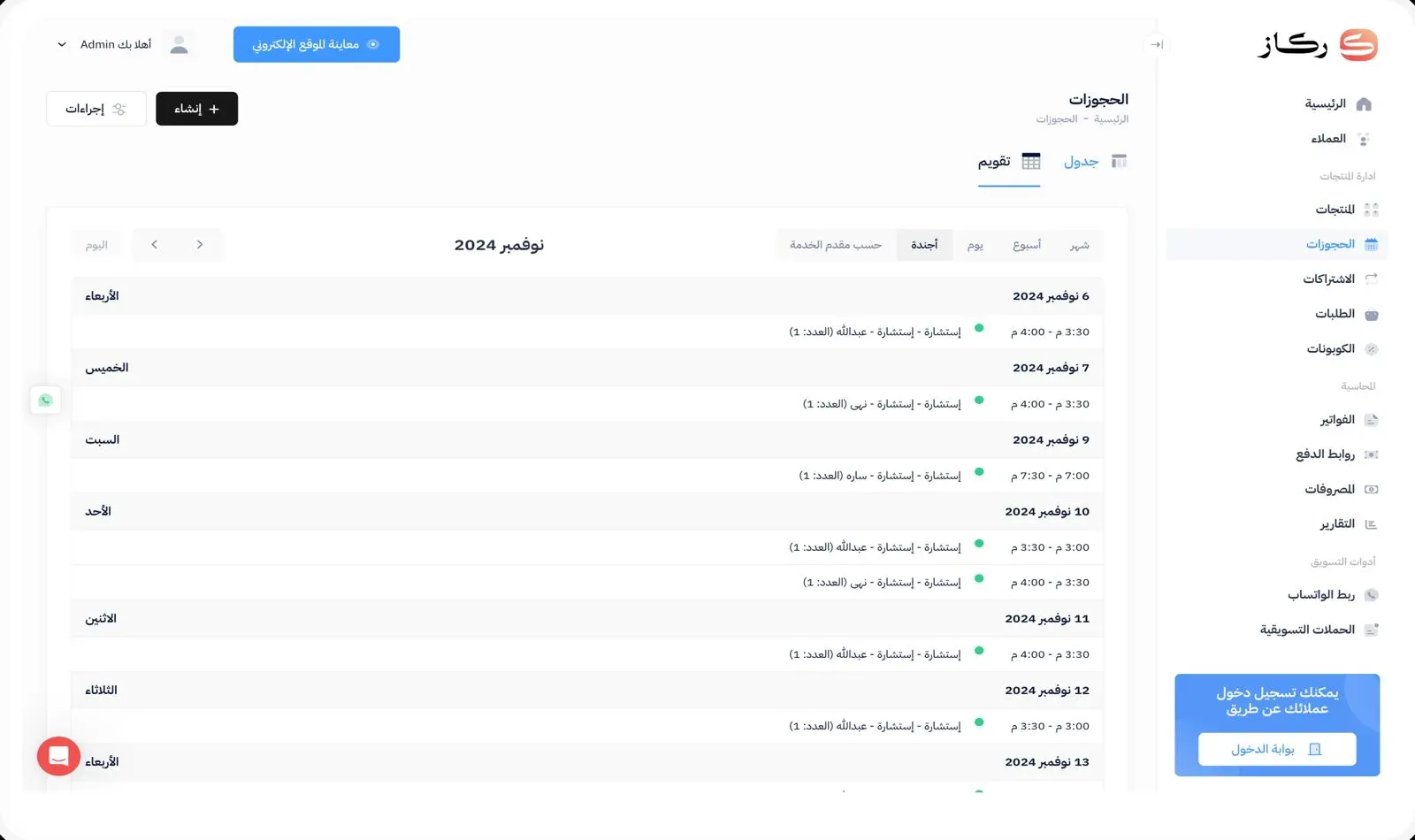
Task: Select the شهر month view
Action: (x=1079, y=245)
